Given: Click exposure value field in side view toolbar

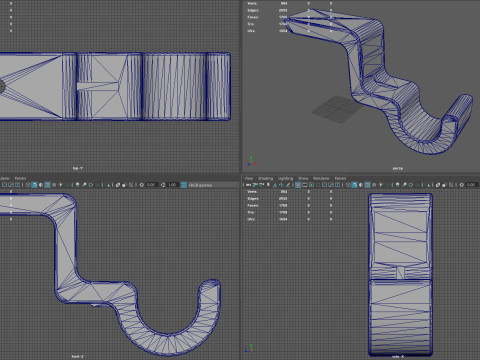Looking at the screenshot, I should click(x=472, y=185).
